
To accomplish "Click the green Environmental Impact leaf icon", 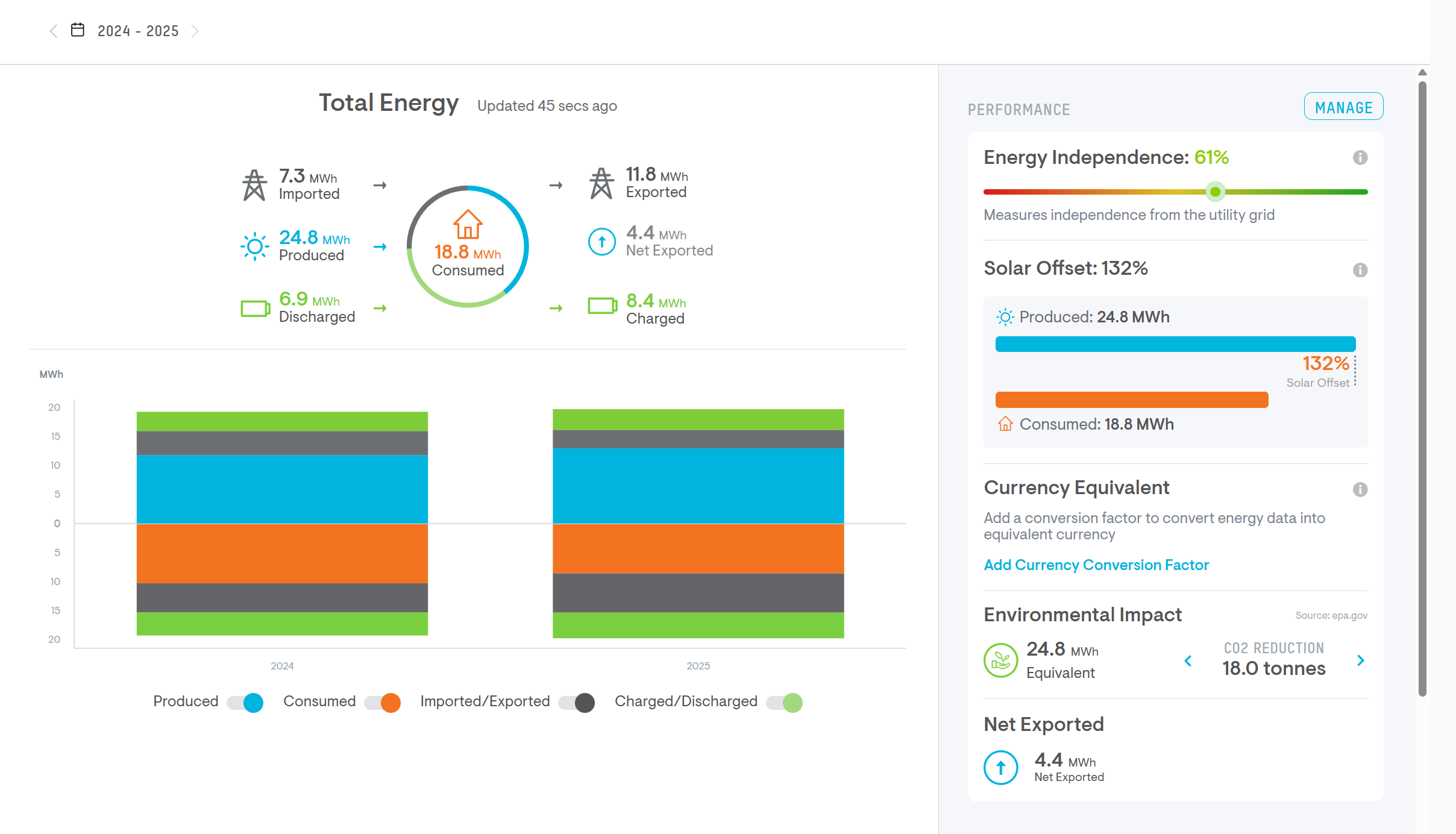I will click(1000, 660).
